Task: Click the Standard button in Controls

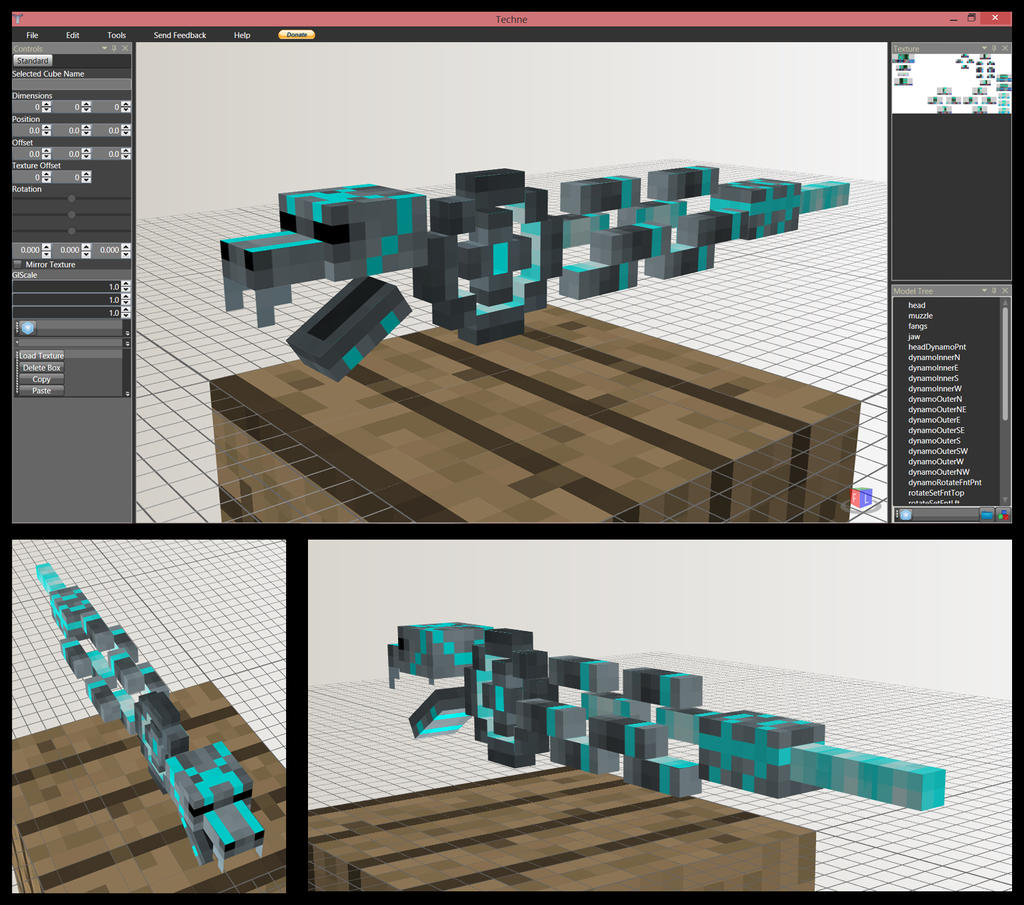Action: (33, 61)
